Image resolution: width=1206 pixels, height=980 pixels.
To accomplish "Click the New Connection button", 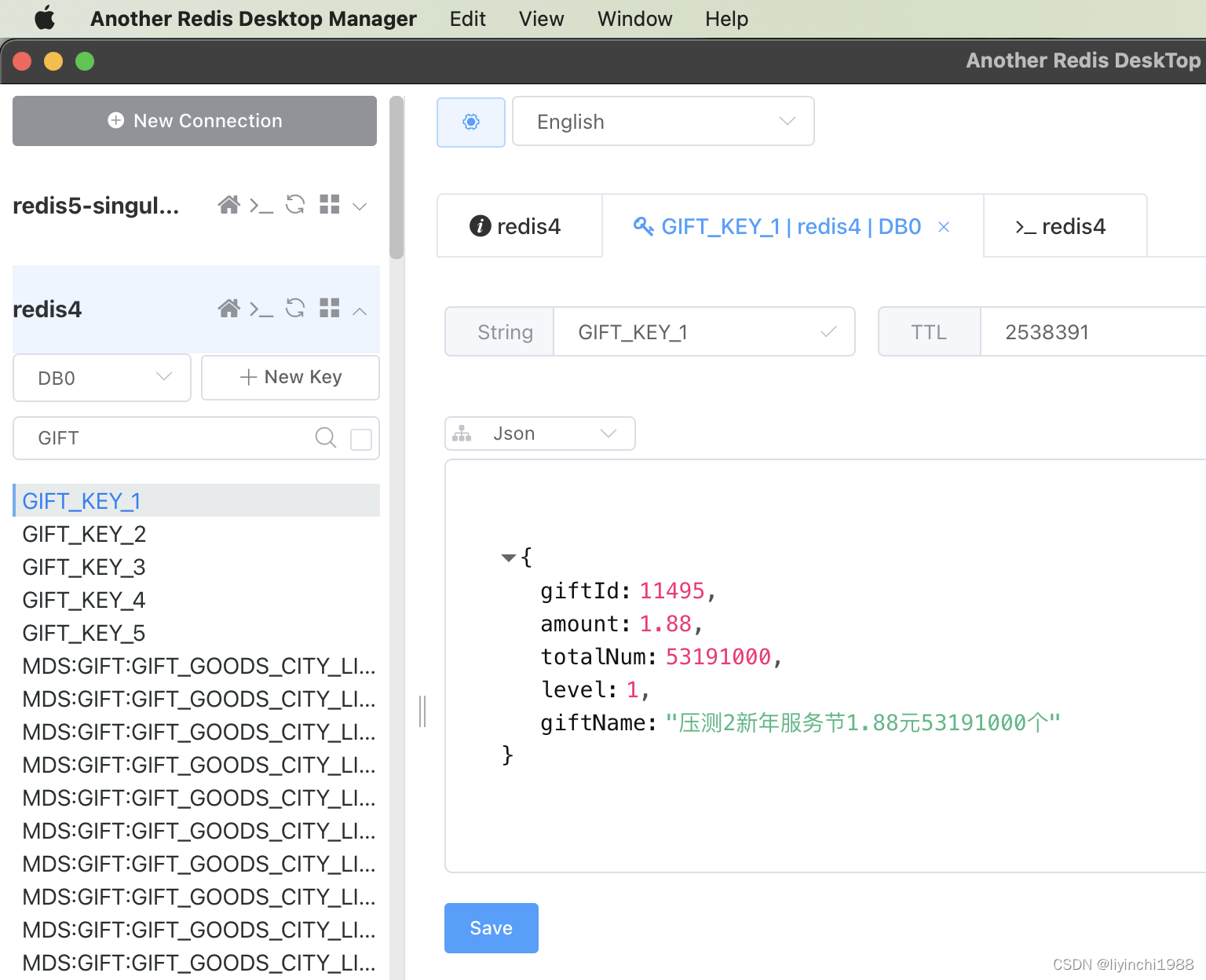I will [195, 121].
